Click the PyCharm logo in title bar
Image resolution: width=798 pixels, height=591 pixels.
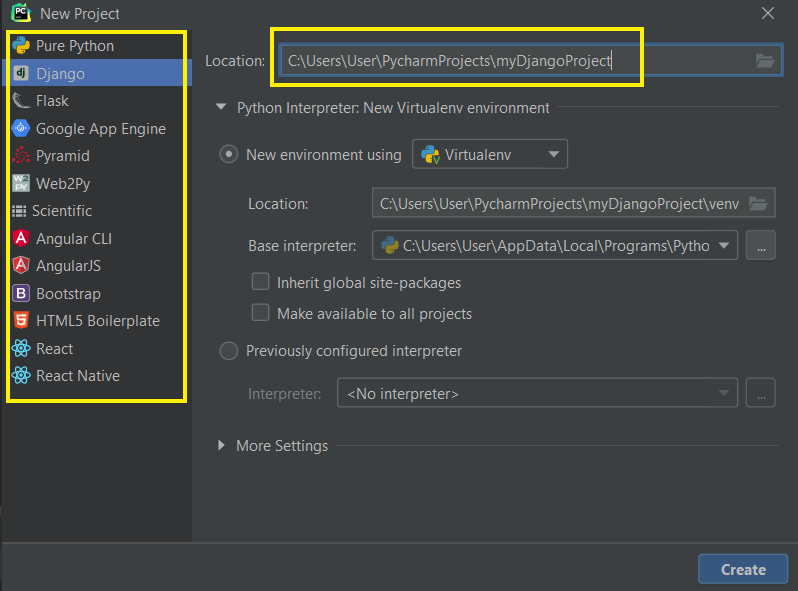[20, 13]
